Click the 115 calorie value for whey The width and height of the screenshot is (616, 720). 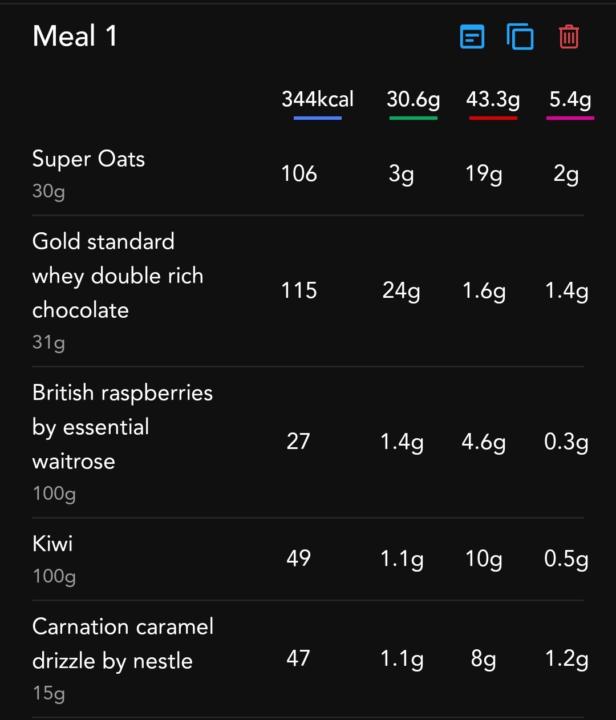(298, 291)
